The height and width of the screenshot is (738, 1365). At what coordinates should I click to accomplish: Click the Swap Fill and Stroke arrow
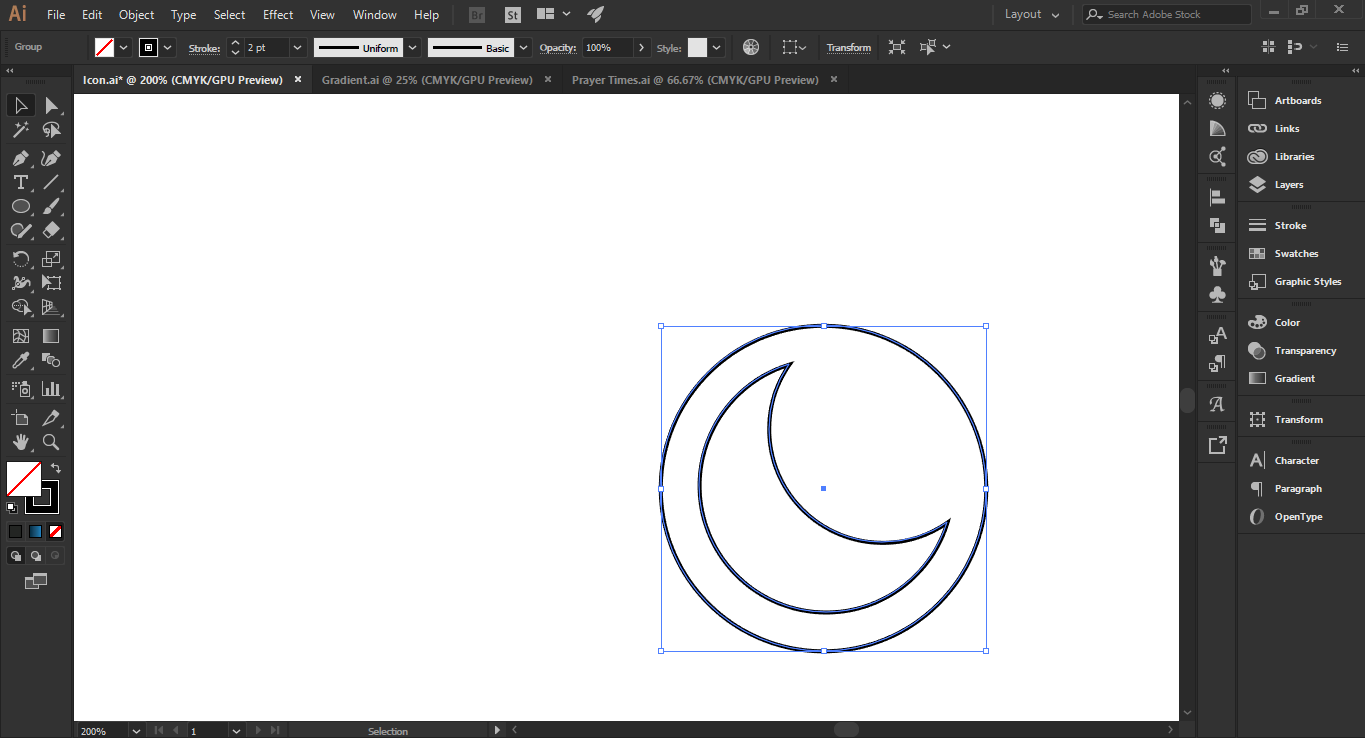pyautogui.click(x=56, y=467)
